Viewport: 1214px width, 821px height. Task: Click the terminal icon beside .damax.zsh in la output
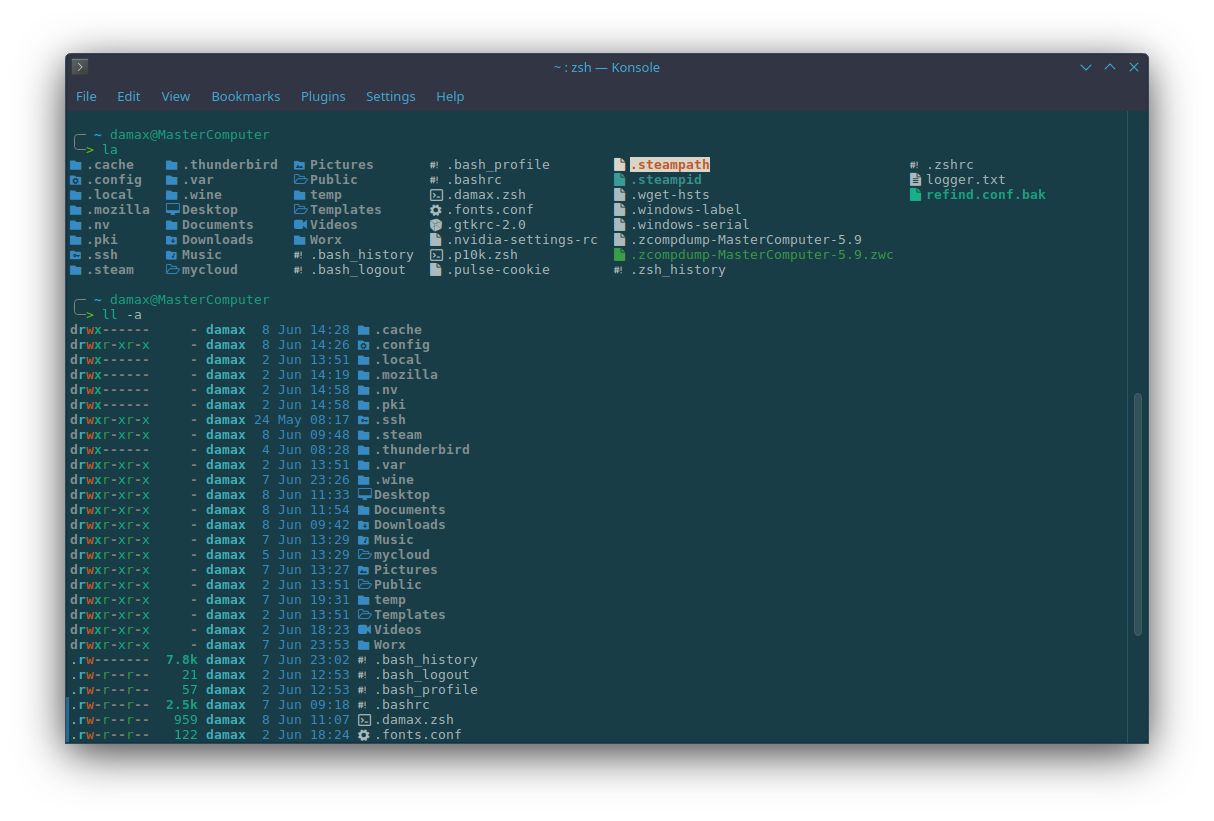(436, 195)
